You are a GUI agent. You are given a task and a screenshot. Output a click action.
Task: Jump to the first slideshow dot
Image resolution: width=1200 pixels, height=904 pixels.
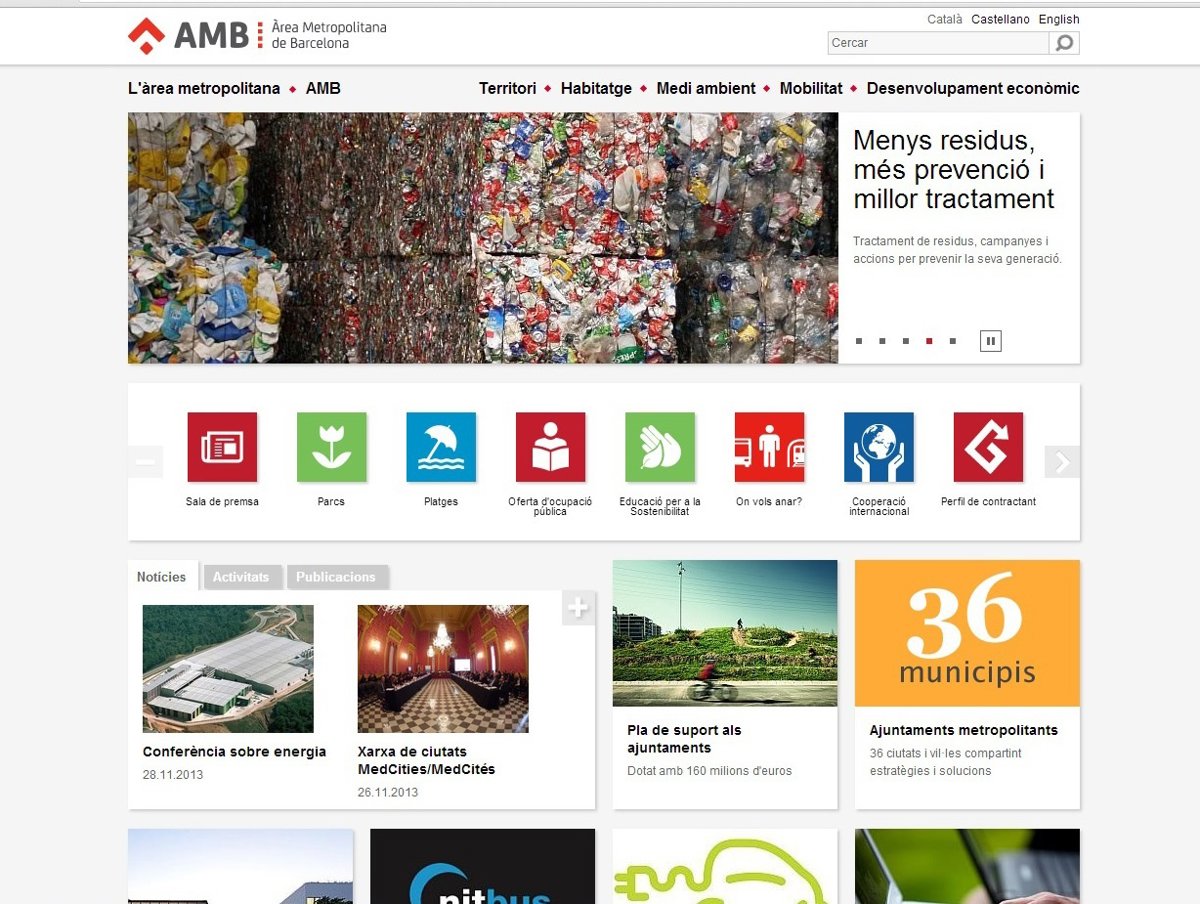pyautogui.click(x=859, y=341)
